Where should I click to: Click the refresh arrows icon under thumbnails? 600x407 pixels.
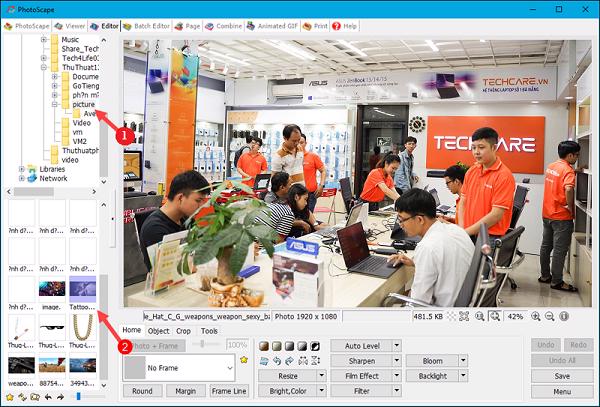[22, 397]
